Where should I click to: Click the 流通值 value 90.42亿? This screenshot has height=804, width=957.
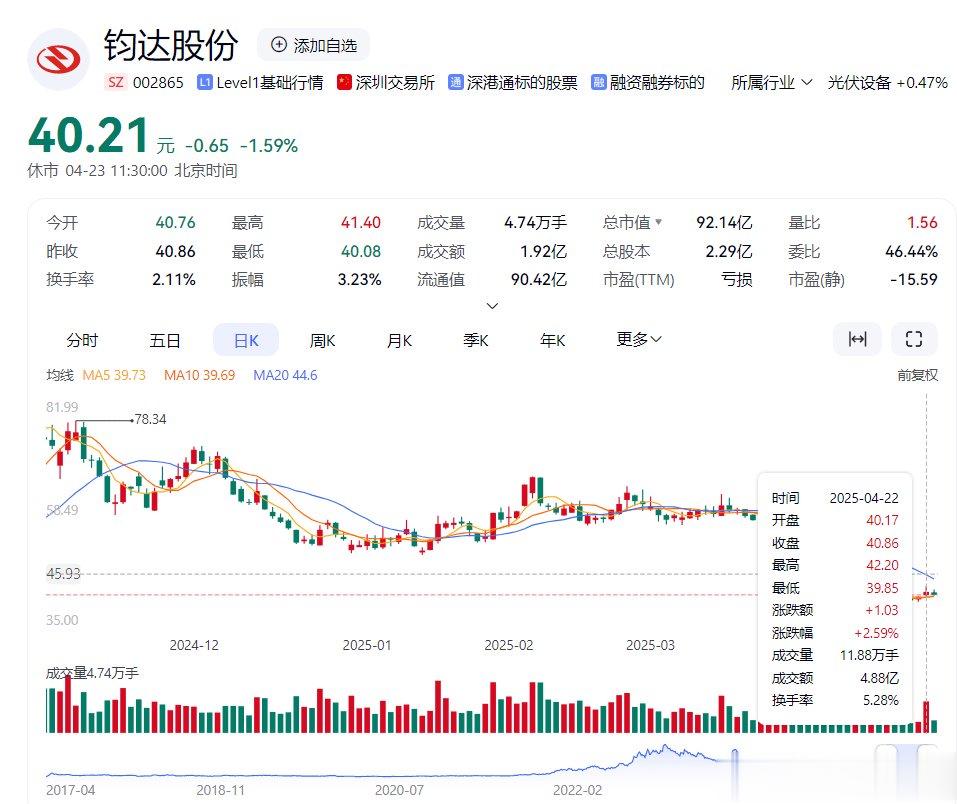pyautogui.click(x=539, y=280)
